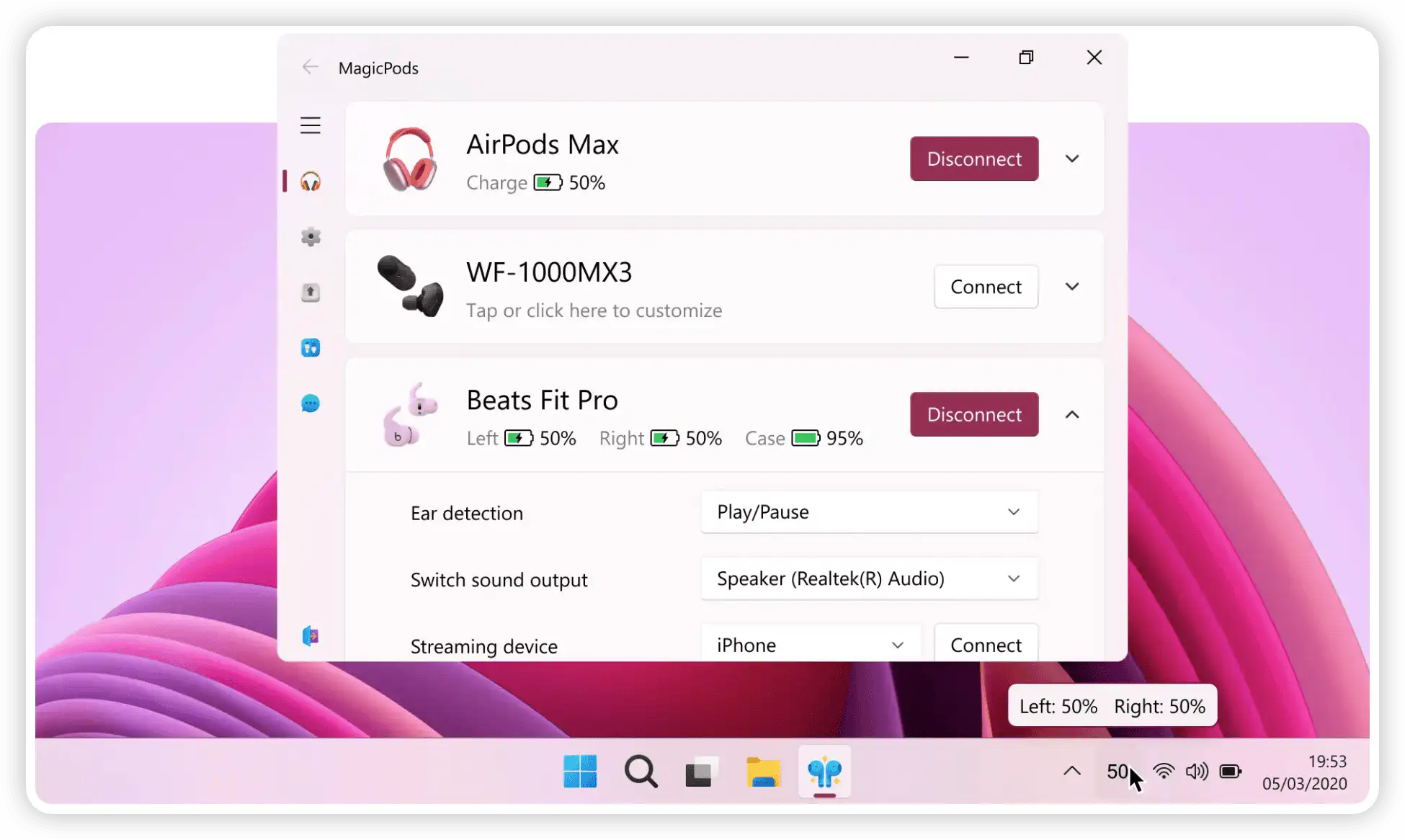
Task: Click the blue earbuds app sidebar icon
Action: click(311, 349)
